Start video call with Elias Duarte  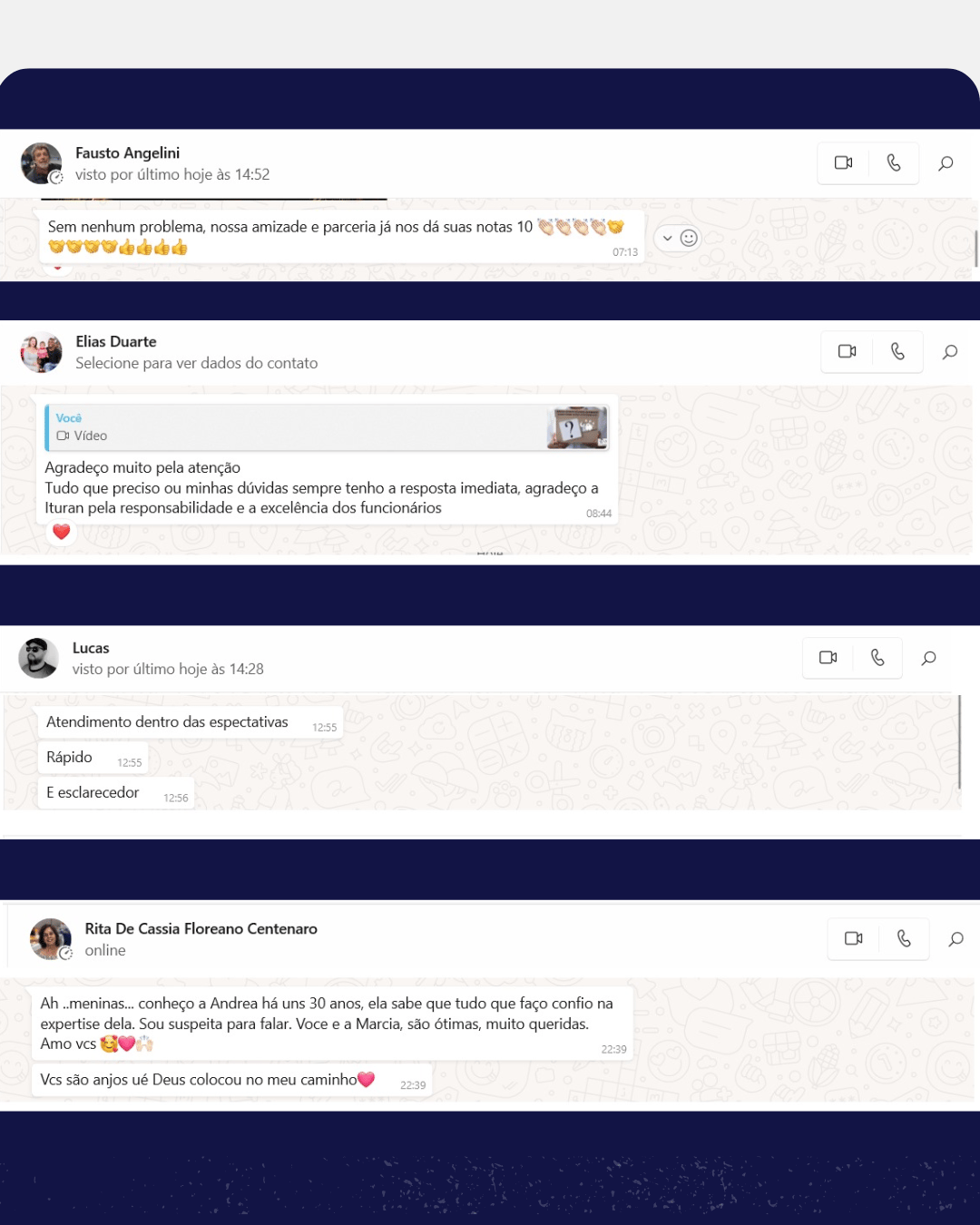tap(847, 351)
